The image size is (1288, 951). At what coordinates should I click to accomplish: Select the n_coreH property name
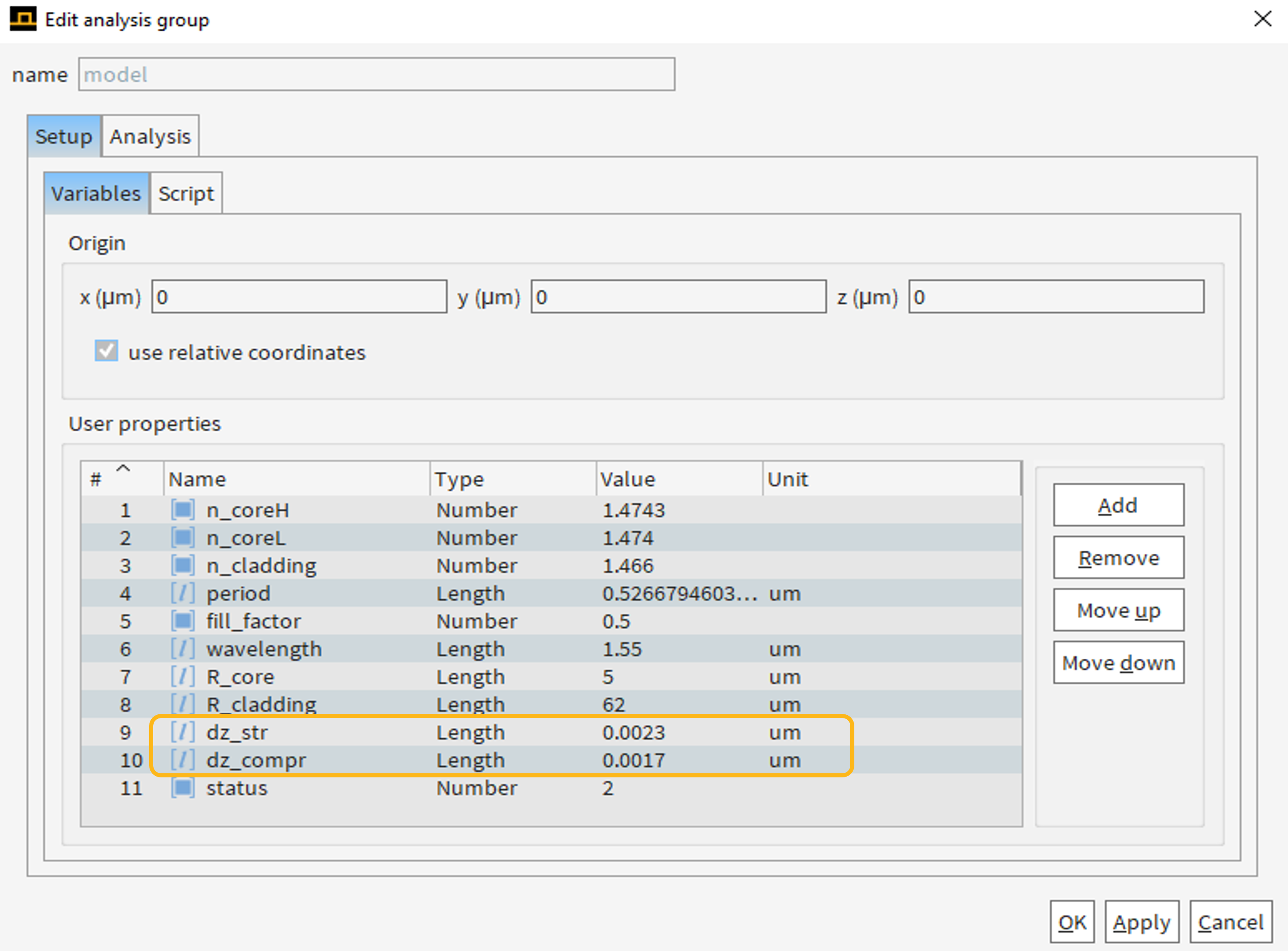pos(248,510)
